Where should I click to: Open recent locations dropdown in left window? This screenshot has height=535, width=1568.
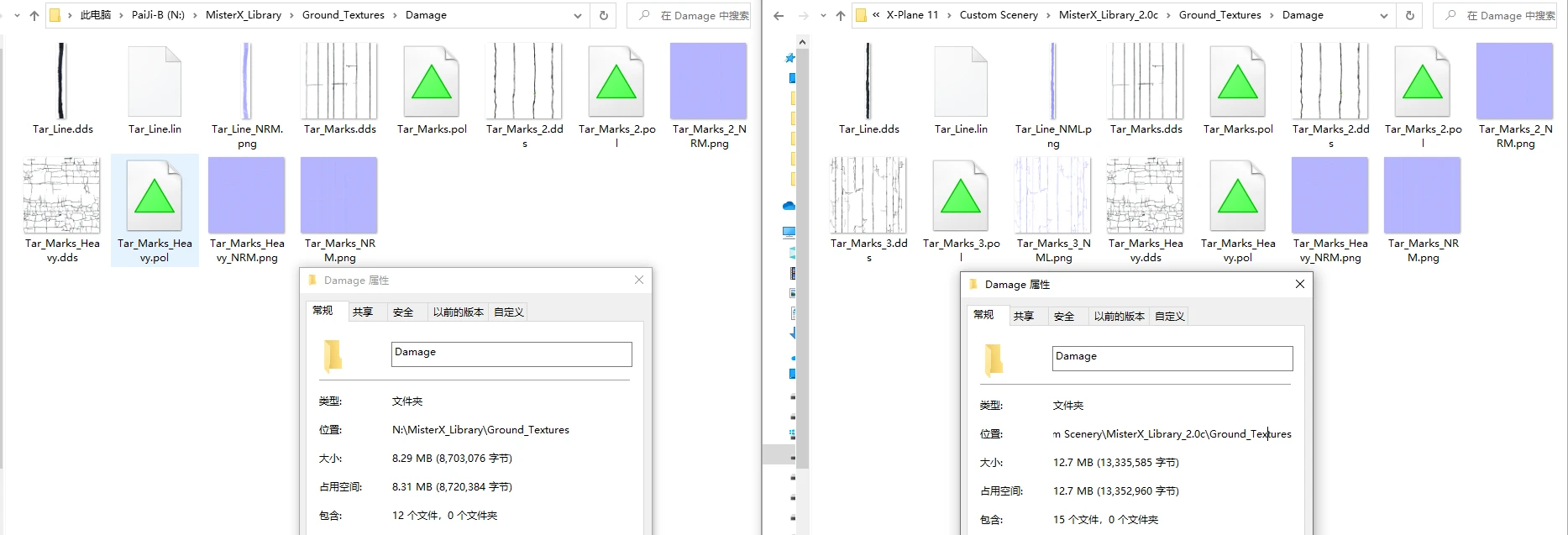[16, 15]
